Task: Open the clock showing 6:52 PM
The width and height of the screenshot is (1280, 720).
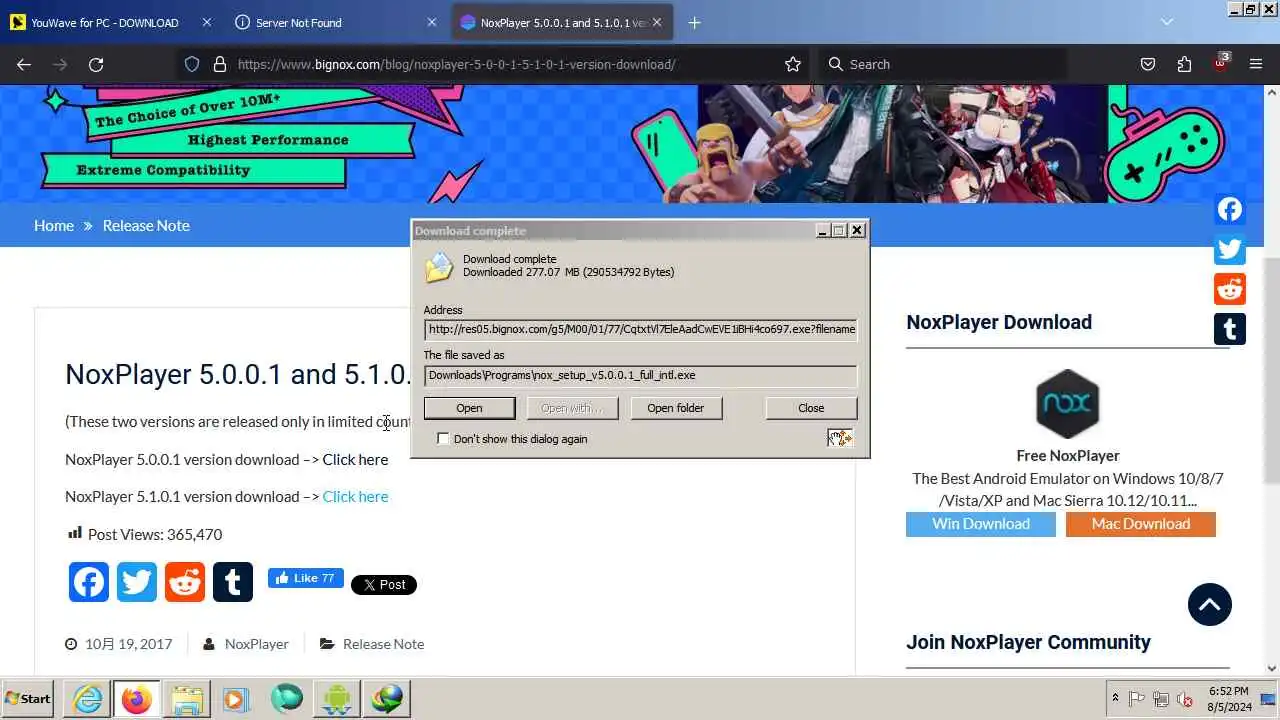Action: click(x=1229, y=698)
